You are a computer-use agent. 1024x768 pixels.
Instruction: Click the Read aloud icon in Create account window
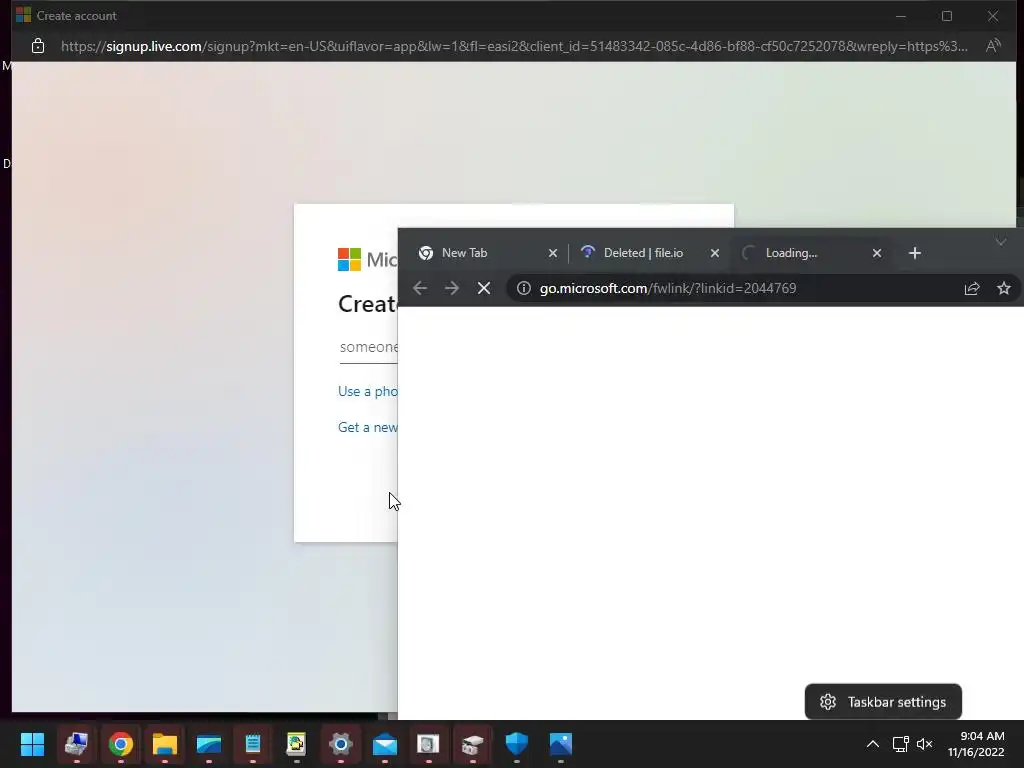click(x=993, y=46)
